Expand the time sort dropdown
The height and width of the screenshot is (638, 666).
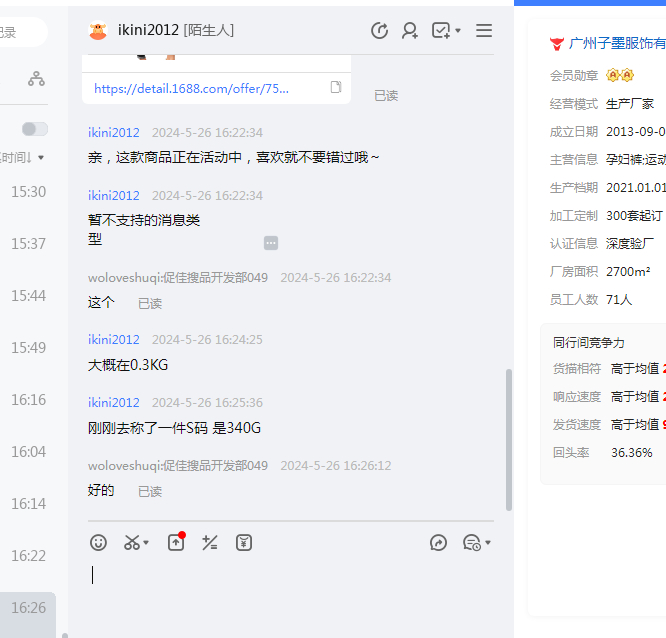(x=41, y=158)
